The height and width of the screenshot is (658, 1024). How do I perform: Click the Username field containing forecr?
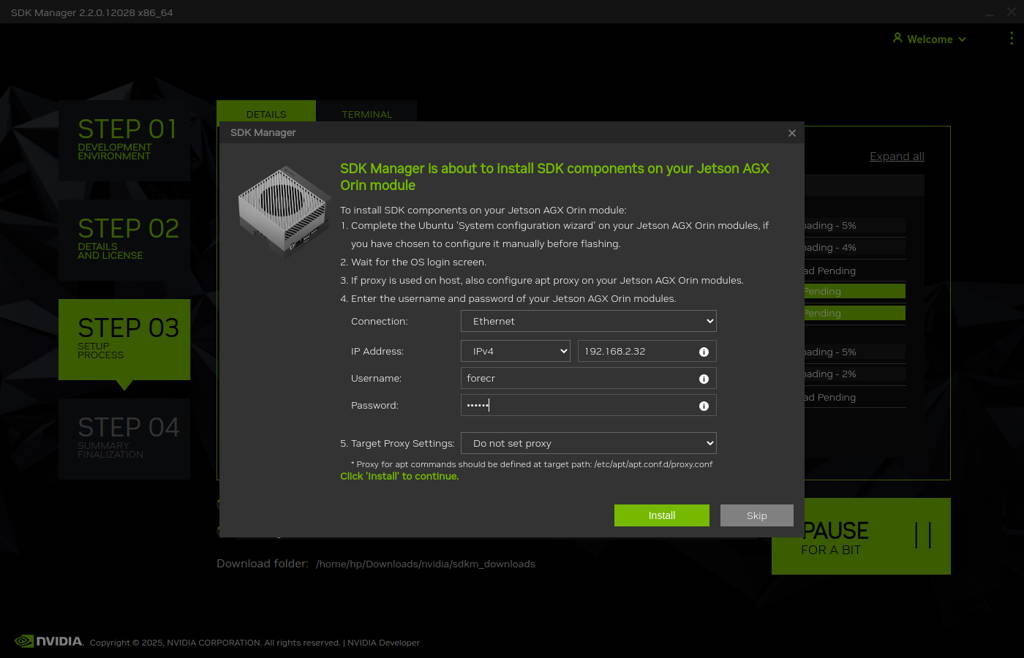588,378
